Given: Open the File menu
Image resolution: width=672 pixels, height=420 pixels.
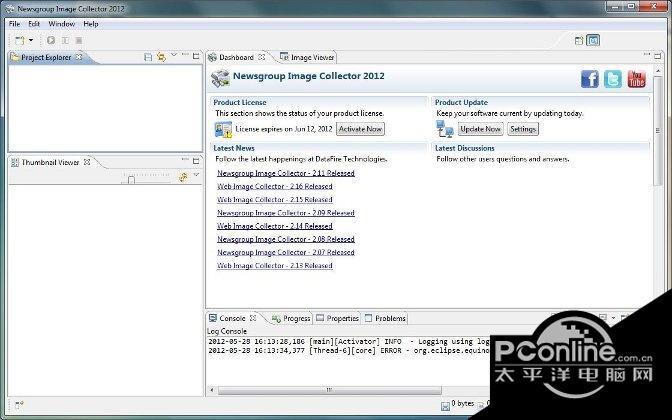Looking at the screenshot, I should (x=15, y=24).
